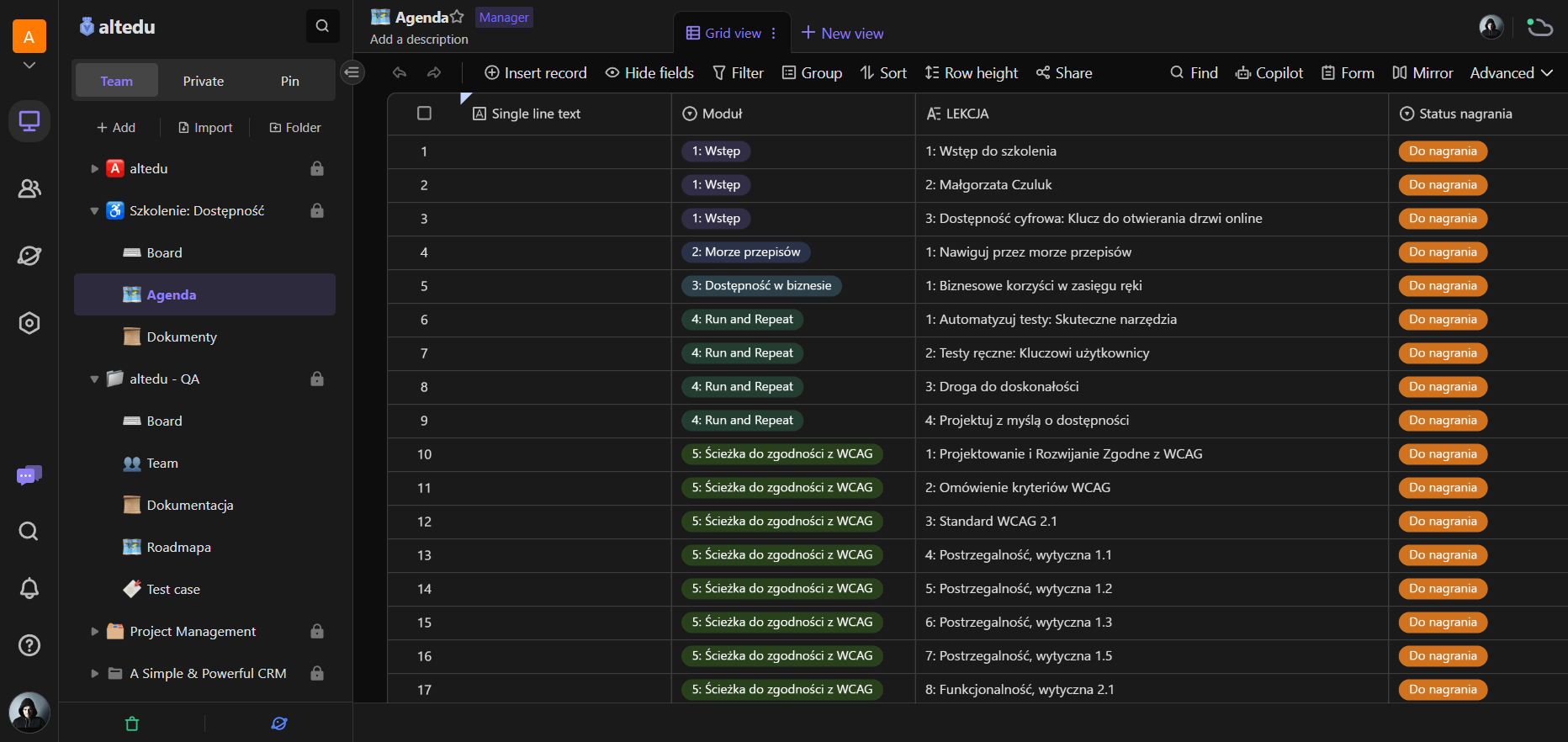Screen dimensions: 1568x742
Task: Open the Advanced dropdown menu
Action: pos(1511,73)
